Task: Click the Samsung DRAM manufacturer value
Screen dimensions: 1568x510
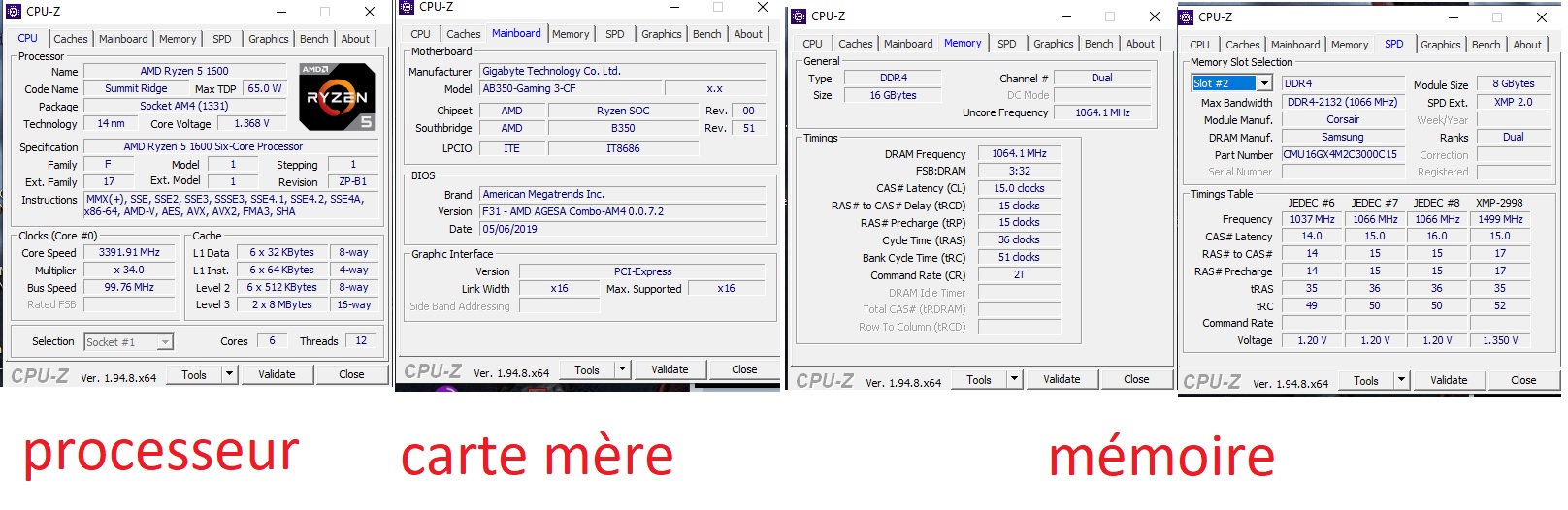Action: pos(1343,137)
